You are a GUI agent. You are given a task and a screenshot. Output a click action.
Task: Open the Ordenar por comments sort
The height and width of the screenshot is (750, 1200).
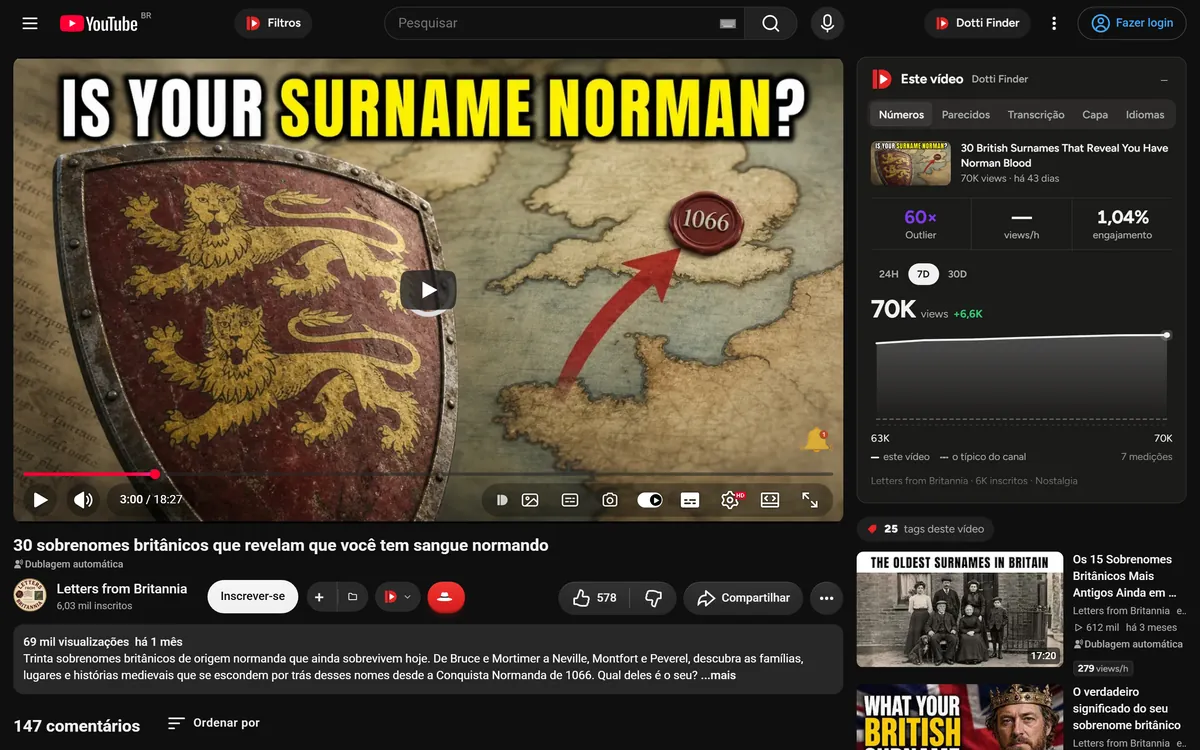coord(214,723)
